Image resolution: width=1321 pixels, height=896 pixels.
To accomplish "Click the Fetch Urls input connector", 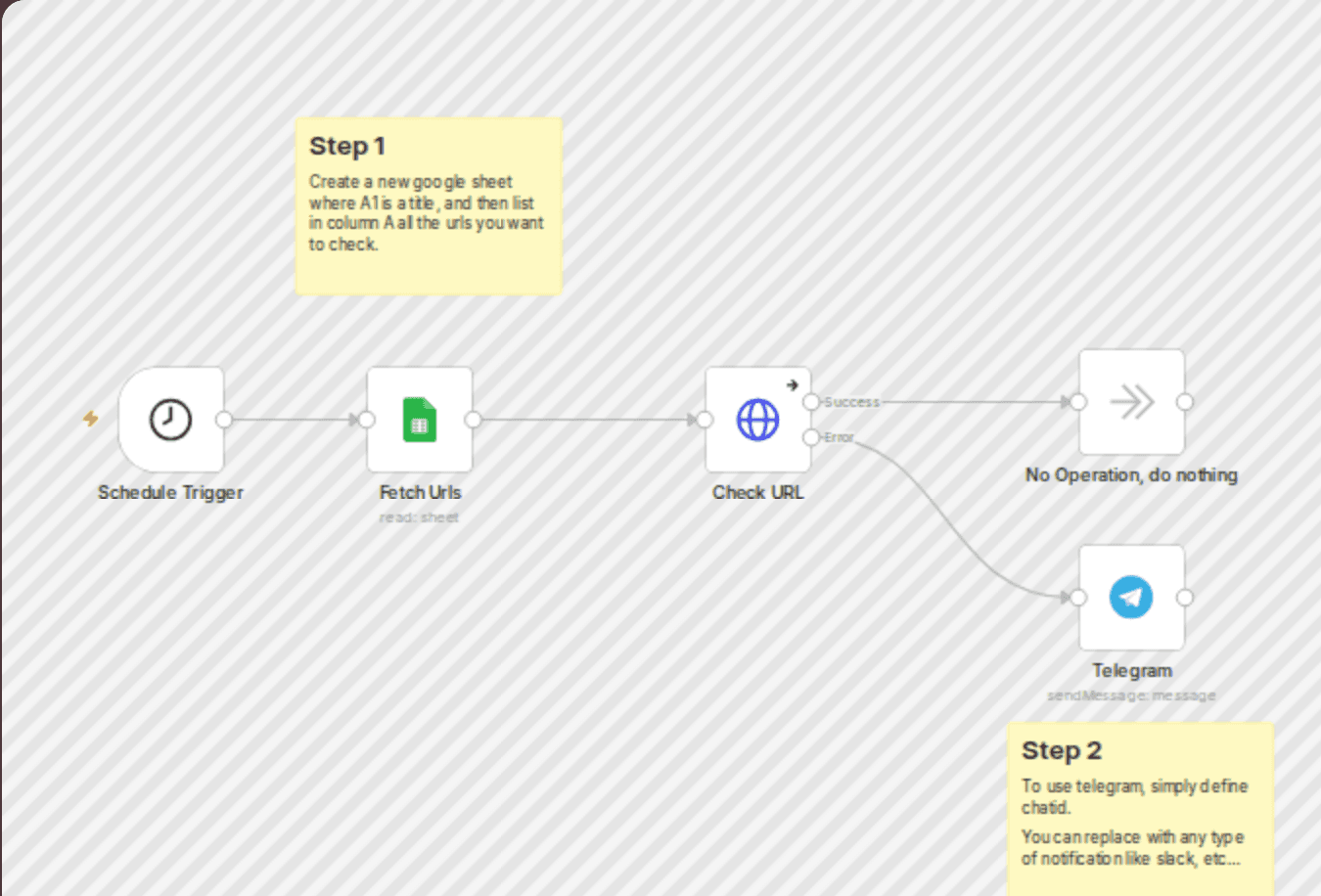I will click(366, 420).
